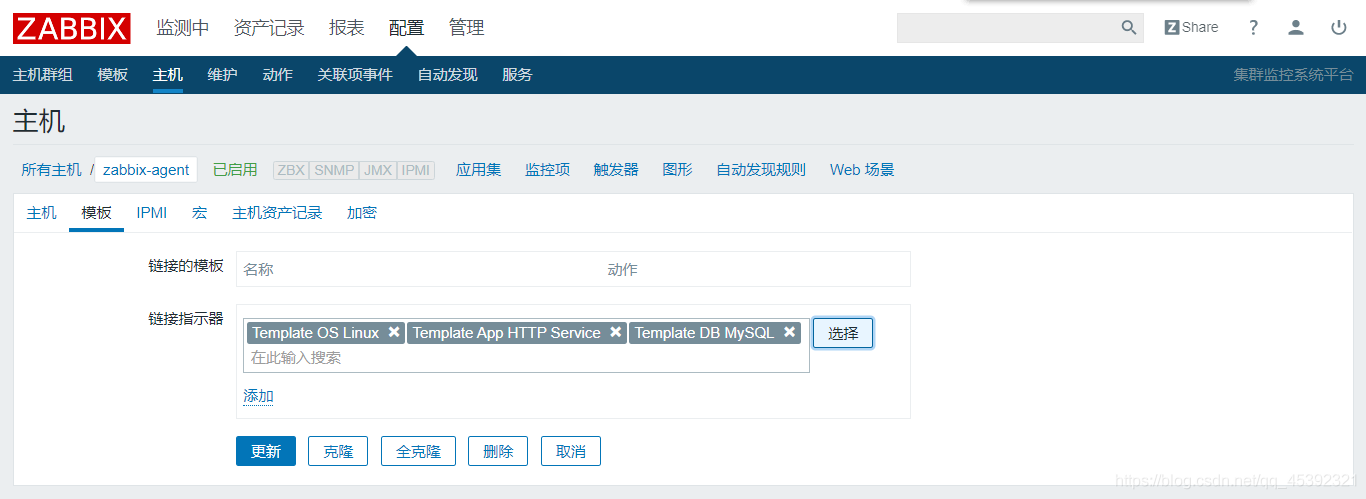Click the ZABBIX logo
This screenshot has height=499, width=1366.
pos(72,28)
